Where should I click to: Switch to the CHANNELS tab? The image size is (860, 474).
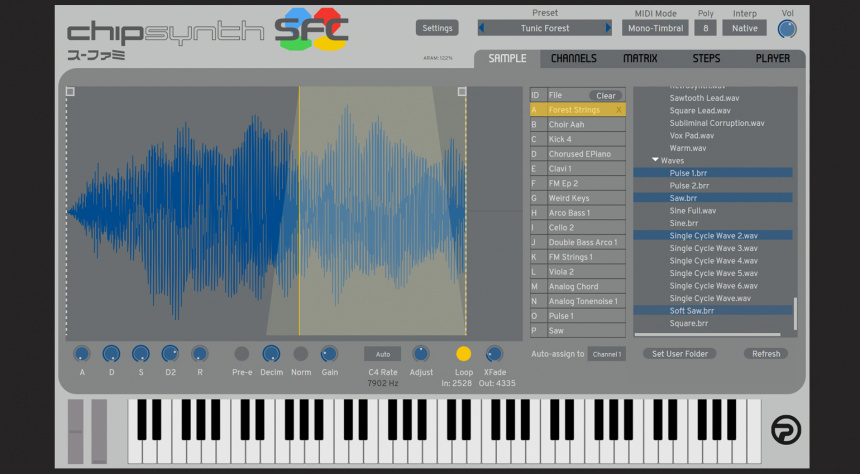tap(573, 59)
